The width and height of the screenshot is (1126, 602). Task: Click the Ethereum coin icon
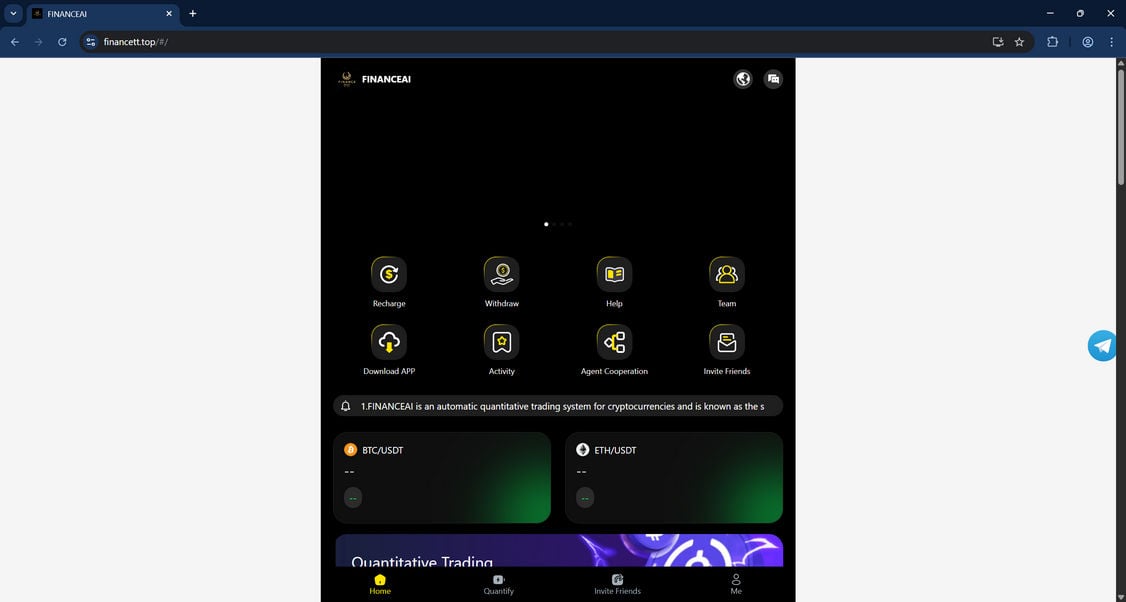(582, 450)
